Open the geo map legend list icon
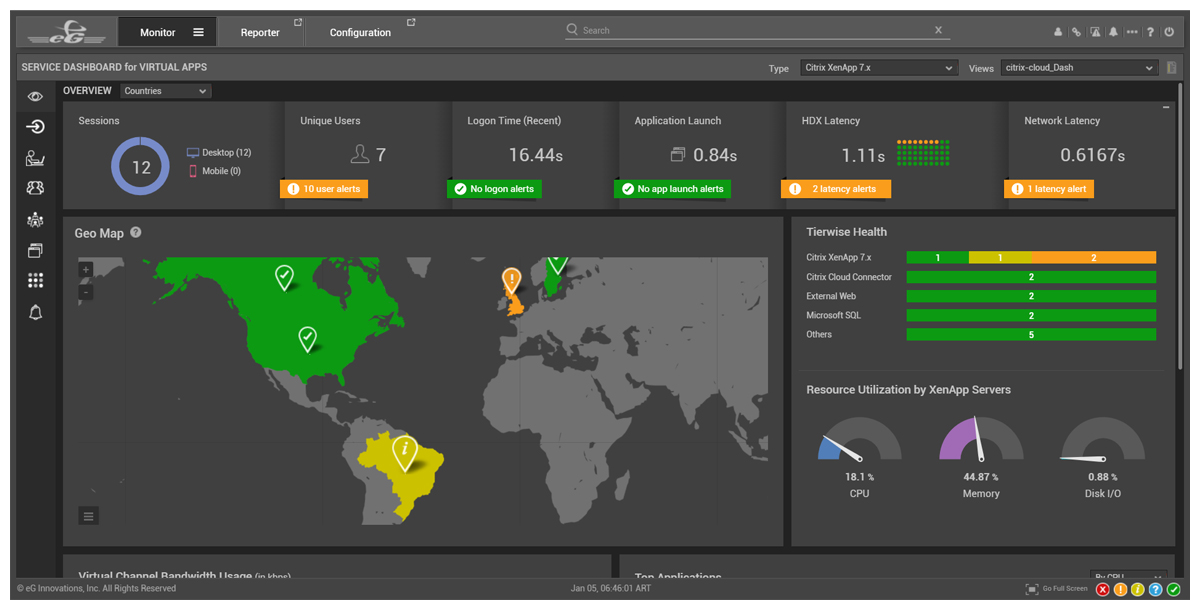Screen dimensions: 1200x610 (89, 516)
